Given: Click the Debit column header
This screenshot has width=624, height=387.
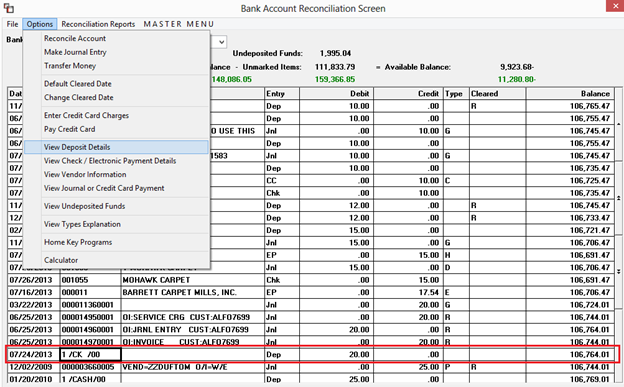Looking at the screenshot, I should [335, 94].
